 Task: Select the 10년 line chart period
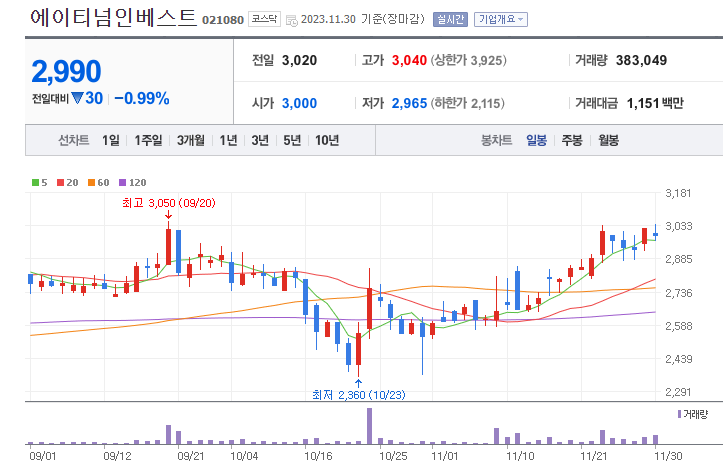(327, 140)
